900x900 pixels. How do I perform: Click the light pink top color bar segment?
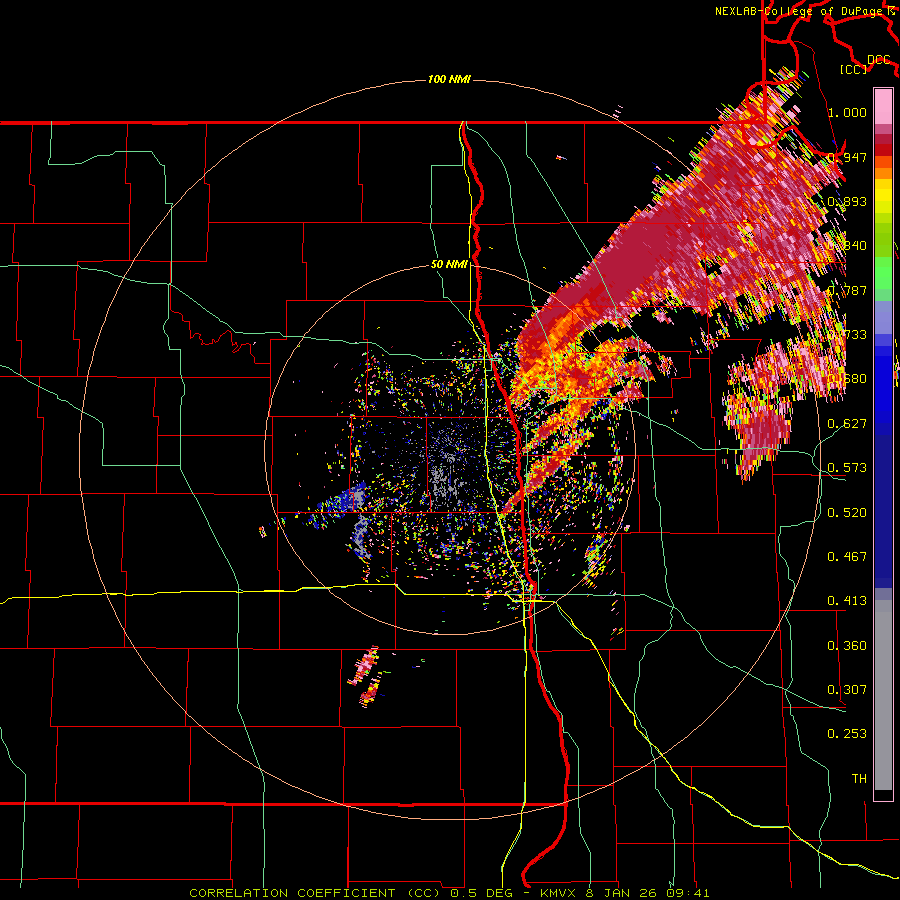click(883, 107)
